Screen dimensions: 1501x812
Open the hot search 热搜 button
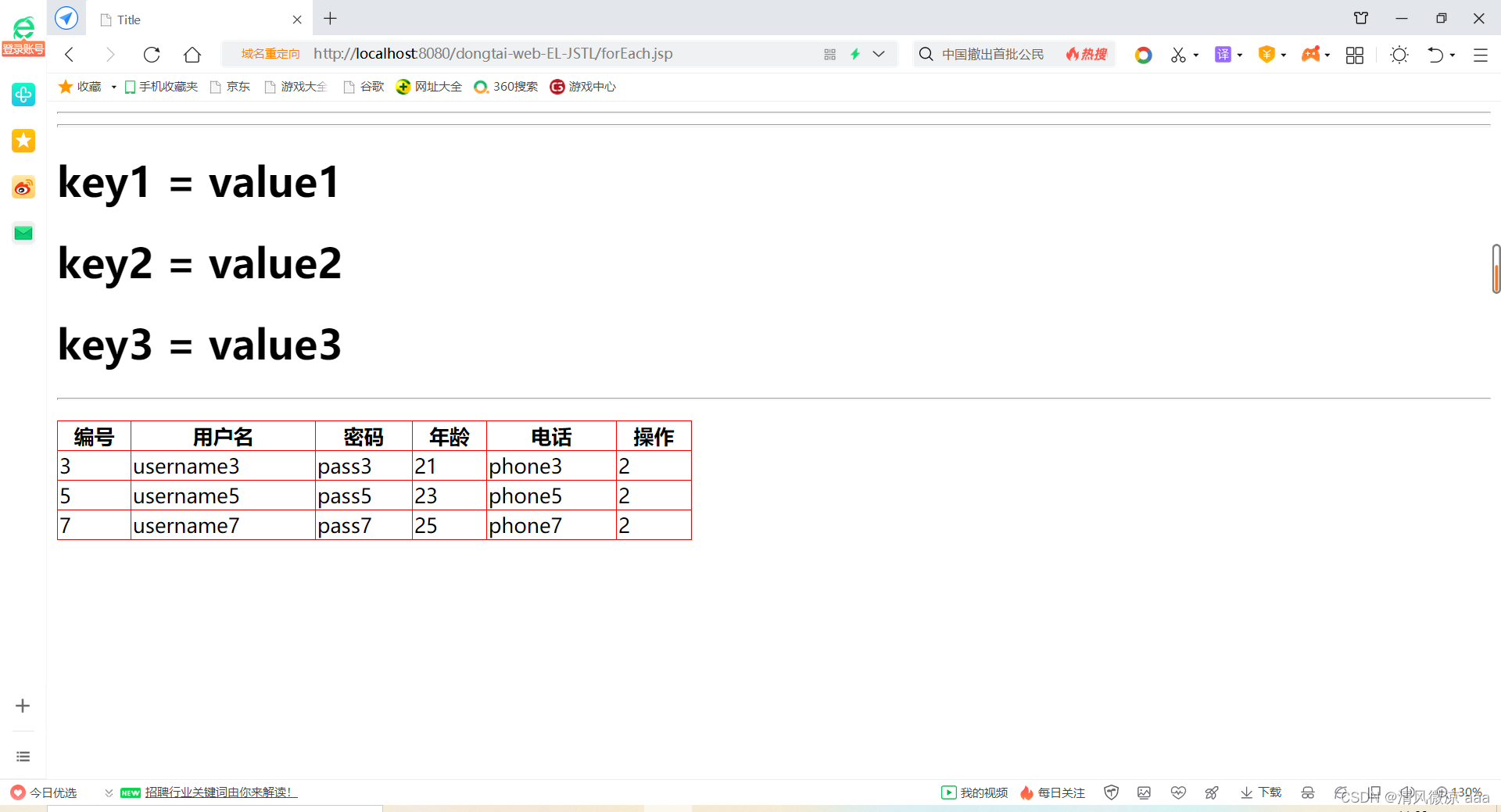point(1087,54)
